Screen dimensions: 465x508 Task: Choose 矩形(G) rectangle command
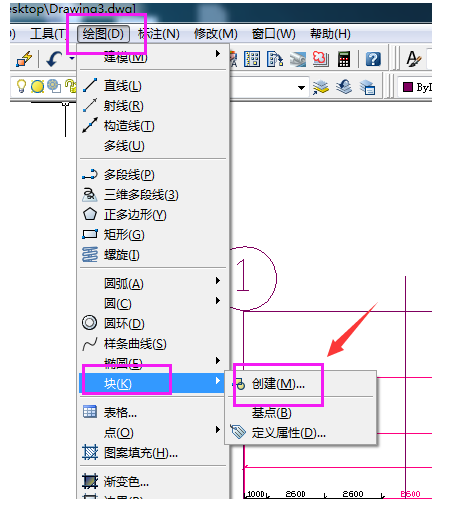[x=153, y=235]
